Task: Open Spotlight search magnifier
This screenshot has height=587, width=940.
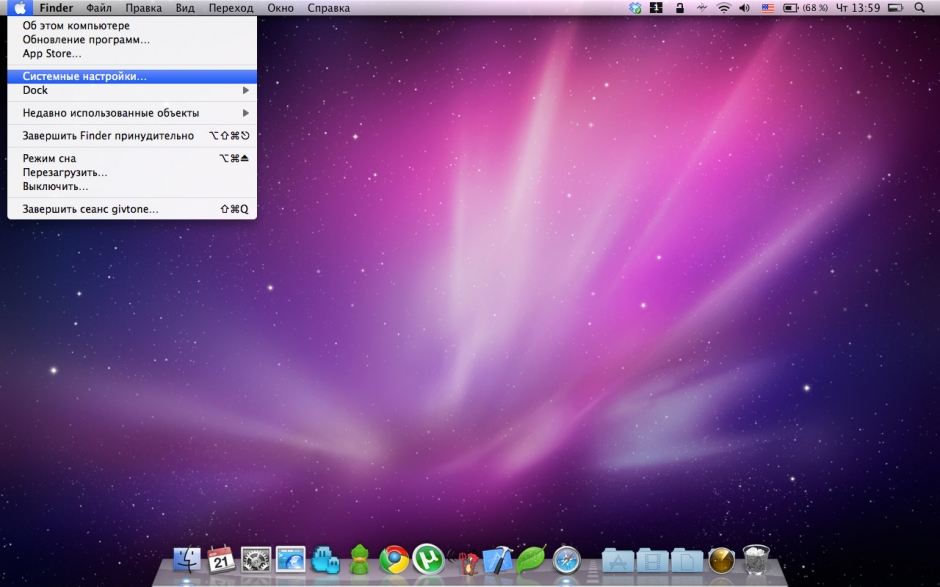Action: (920, 8)
